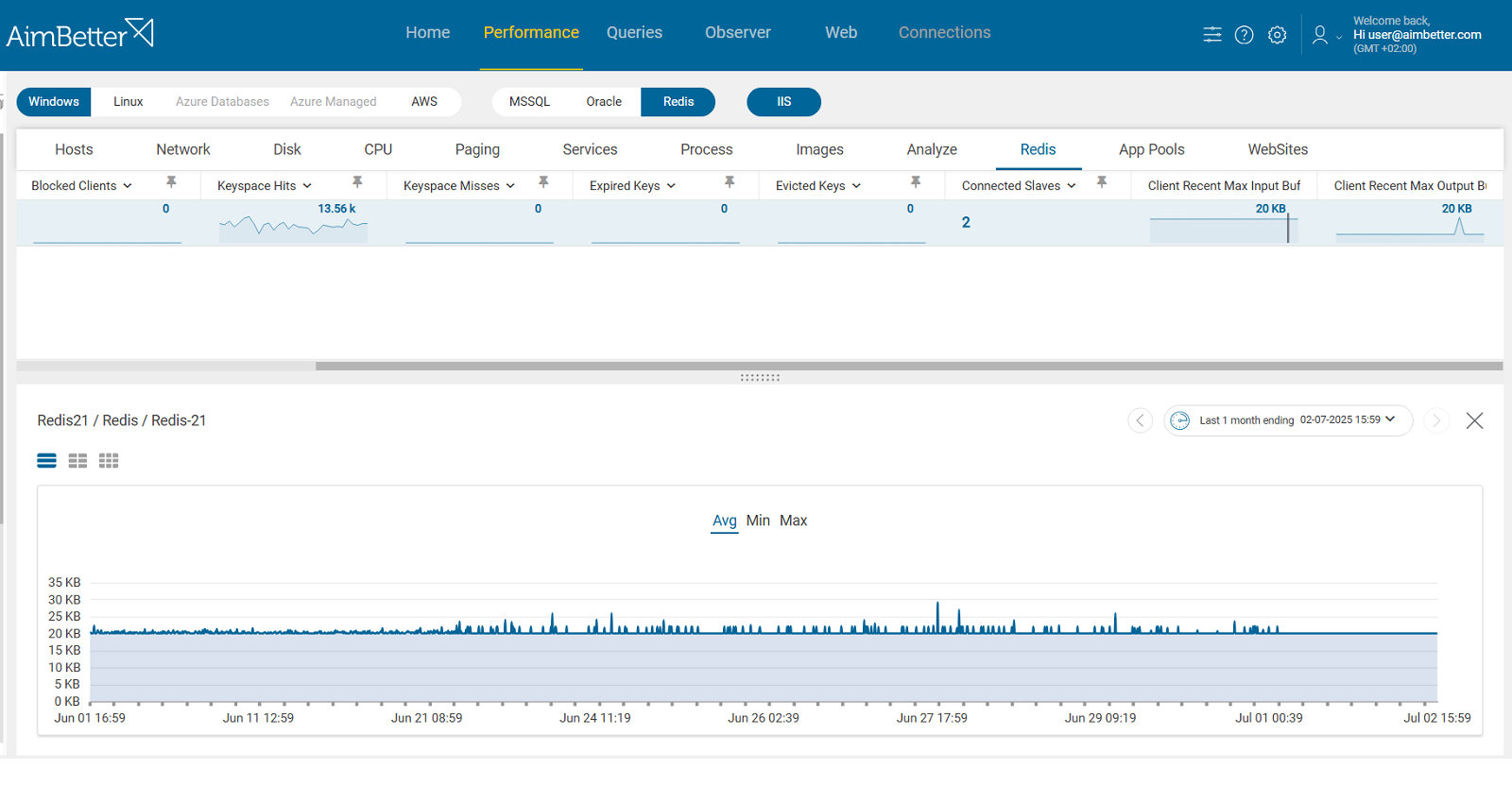Close the Redis-21 detail panel
This screenshot has width=1512, height=803.
pos(1474,420)
